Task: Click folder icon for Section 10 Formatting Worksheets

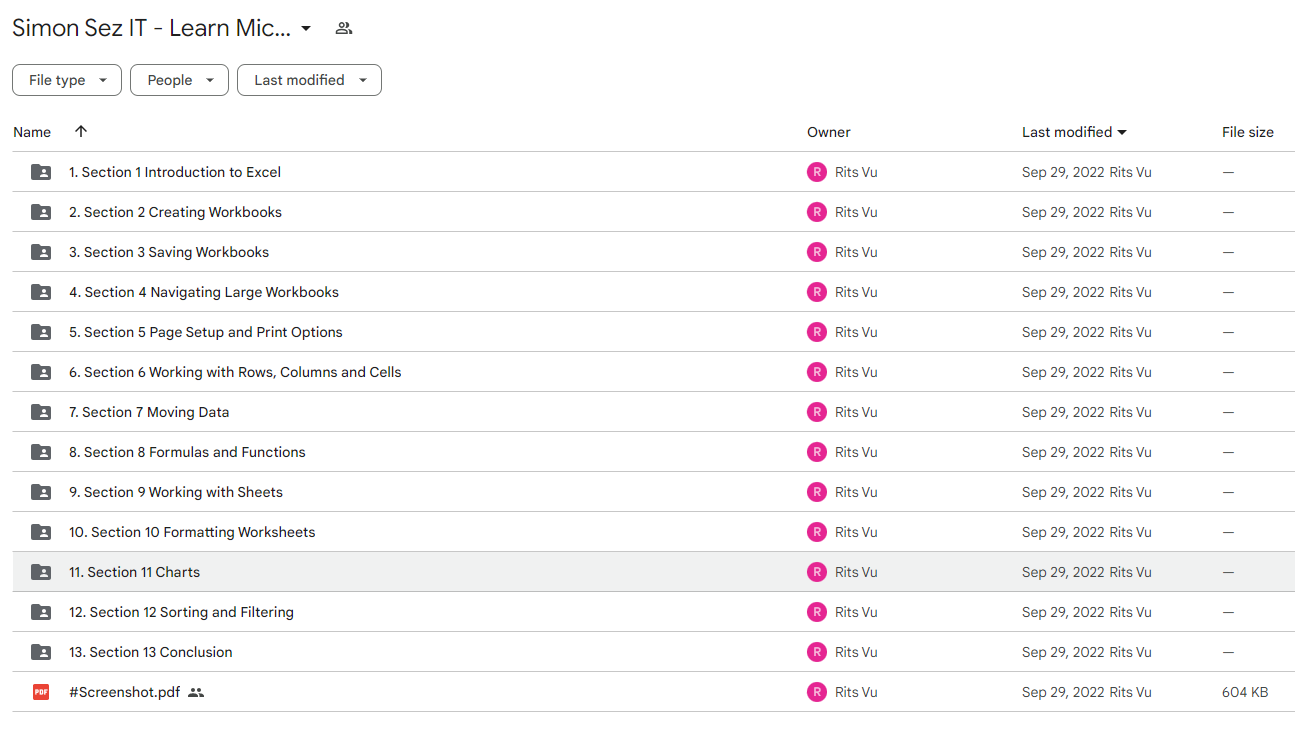Action: 41,532
